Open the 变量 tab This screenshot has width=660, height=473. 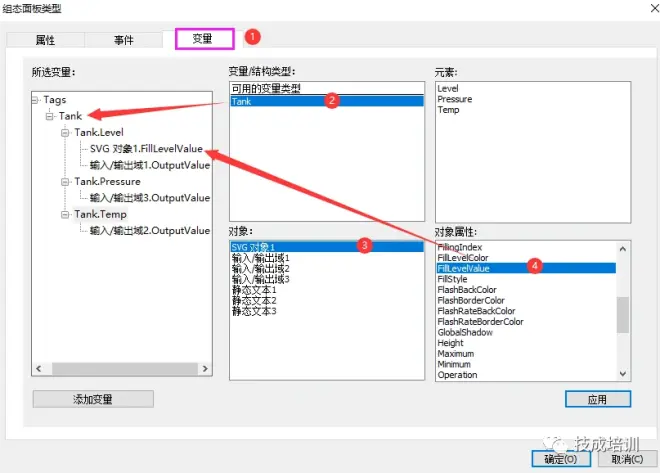204,39
